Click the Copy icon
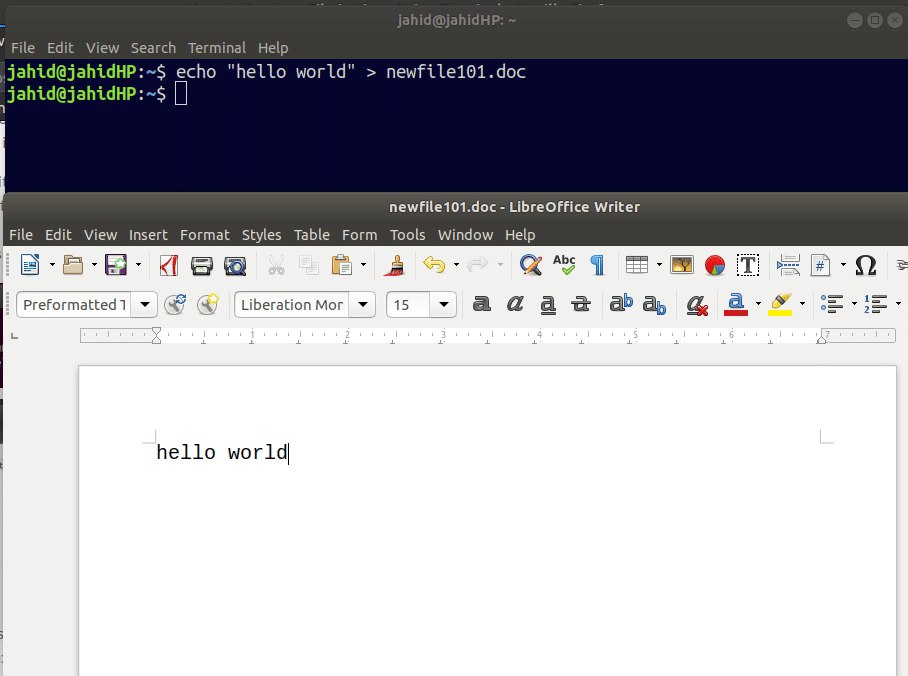The height and width of the screenshot is (676, 908). point(309,265)
